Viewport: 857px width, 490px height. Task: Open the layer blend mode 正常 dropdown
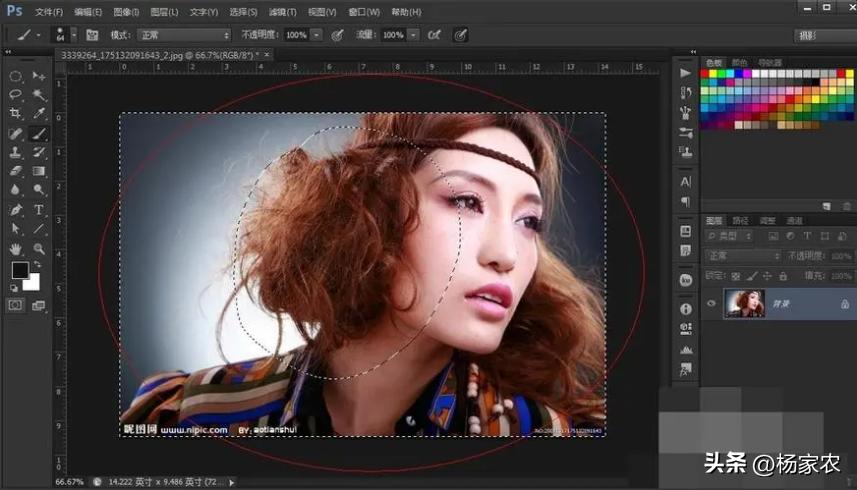click(743, 256)
